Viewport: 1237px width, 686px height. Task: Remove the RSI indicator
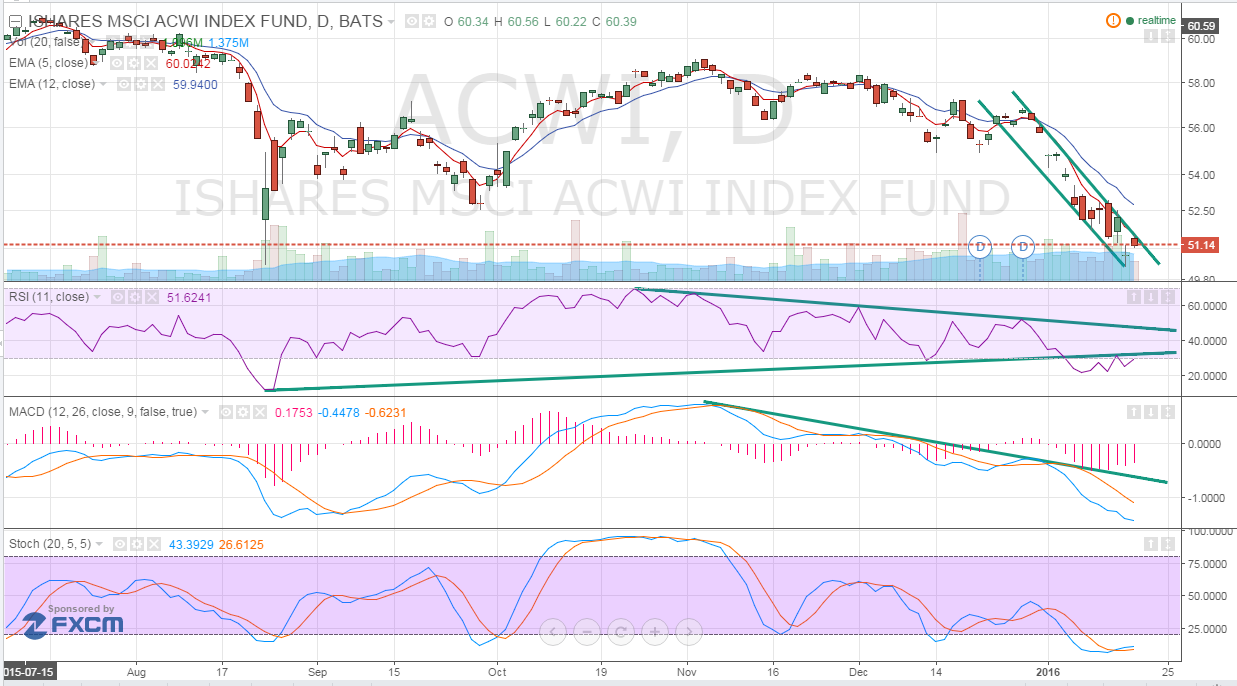pos(152,297)
